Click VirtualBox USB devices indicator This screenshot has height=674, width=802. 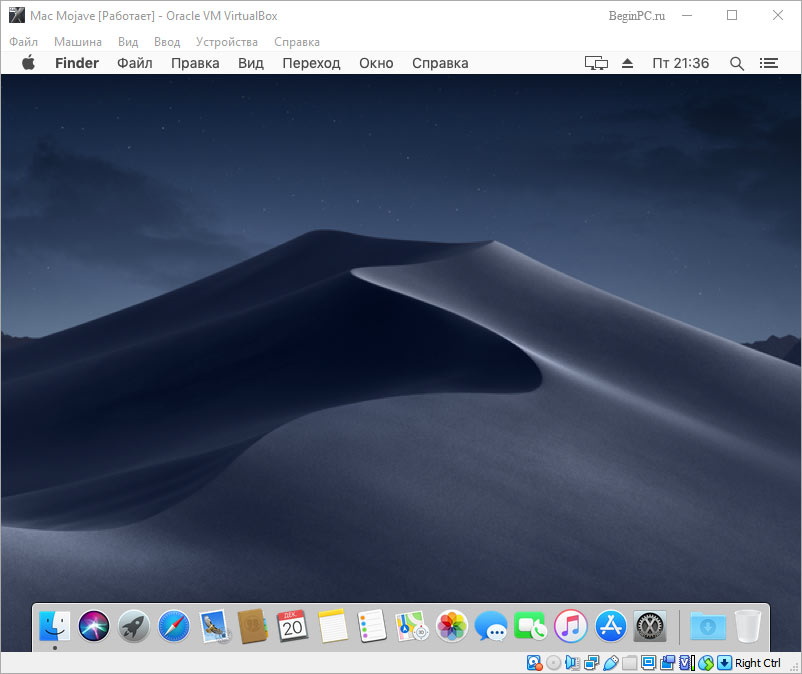(610, 663)
